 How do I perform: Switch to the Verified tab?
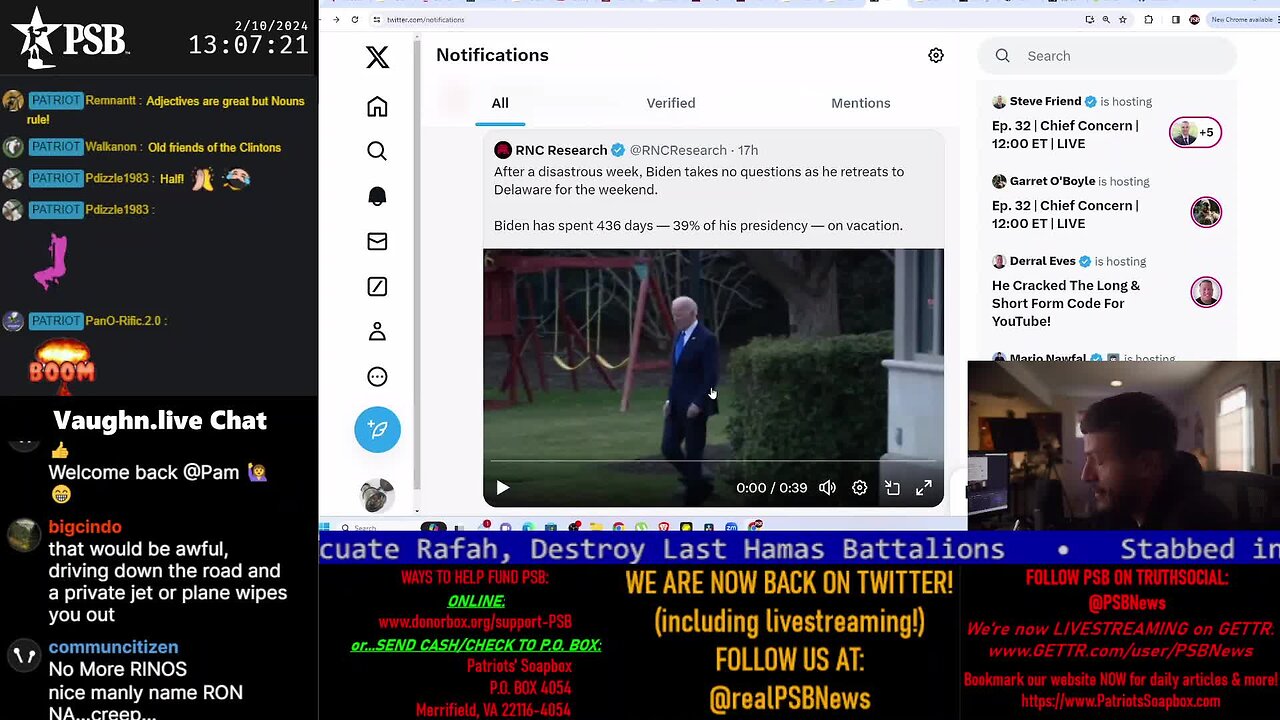click(x=671, y=103)
